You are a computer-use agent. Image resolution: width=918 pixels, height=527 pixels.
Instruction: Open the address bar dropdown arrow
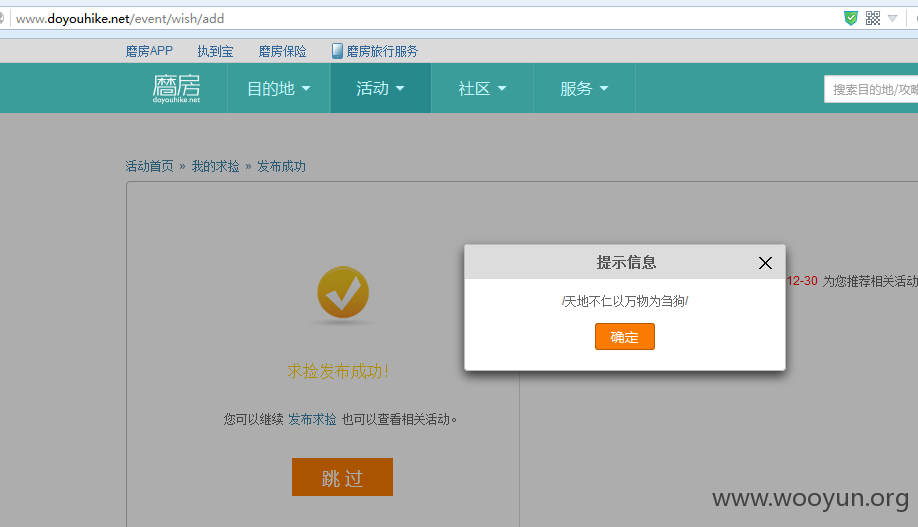coord(892,18)
